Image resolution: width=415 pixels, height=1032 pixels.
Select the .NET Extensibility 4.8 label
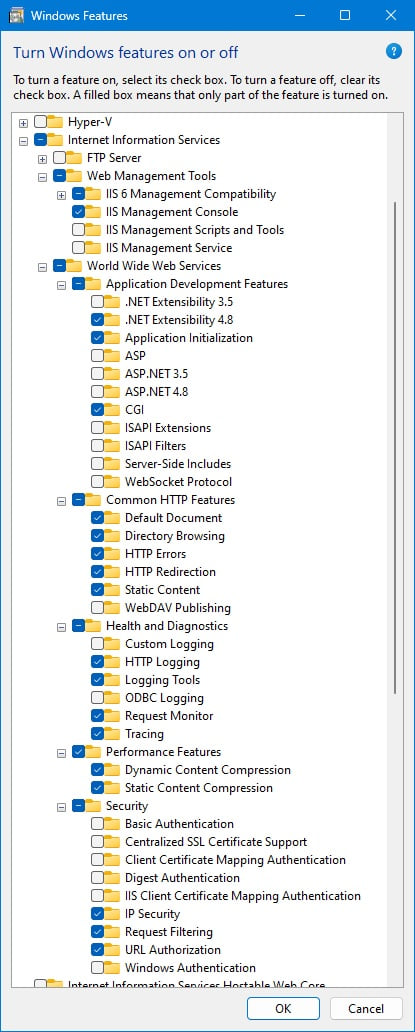[x=179, y=320]
